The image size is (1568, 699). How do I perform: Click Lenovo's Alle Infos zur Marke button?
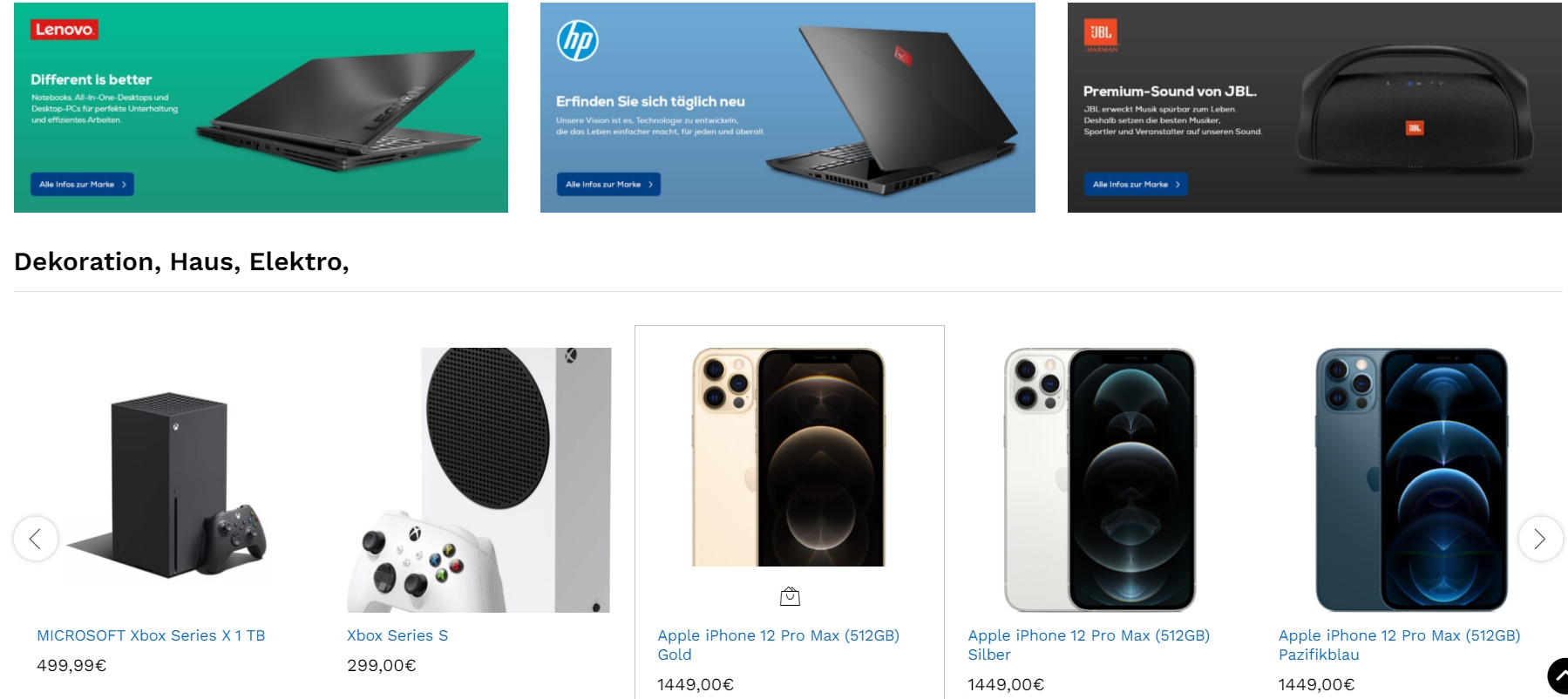click(82, 184)
